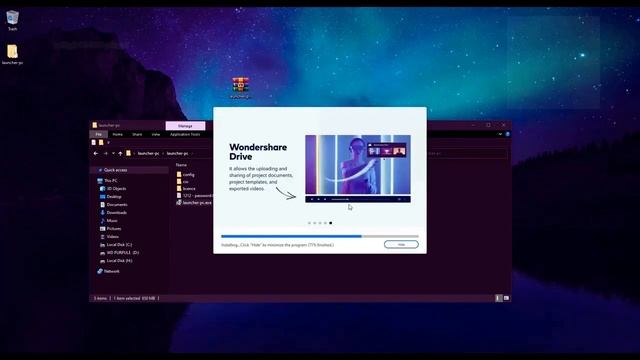This screenshot has width=640, height=360.
Task: Select the launcher-pc folder on the desktop
Action: 12,54
